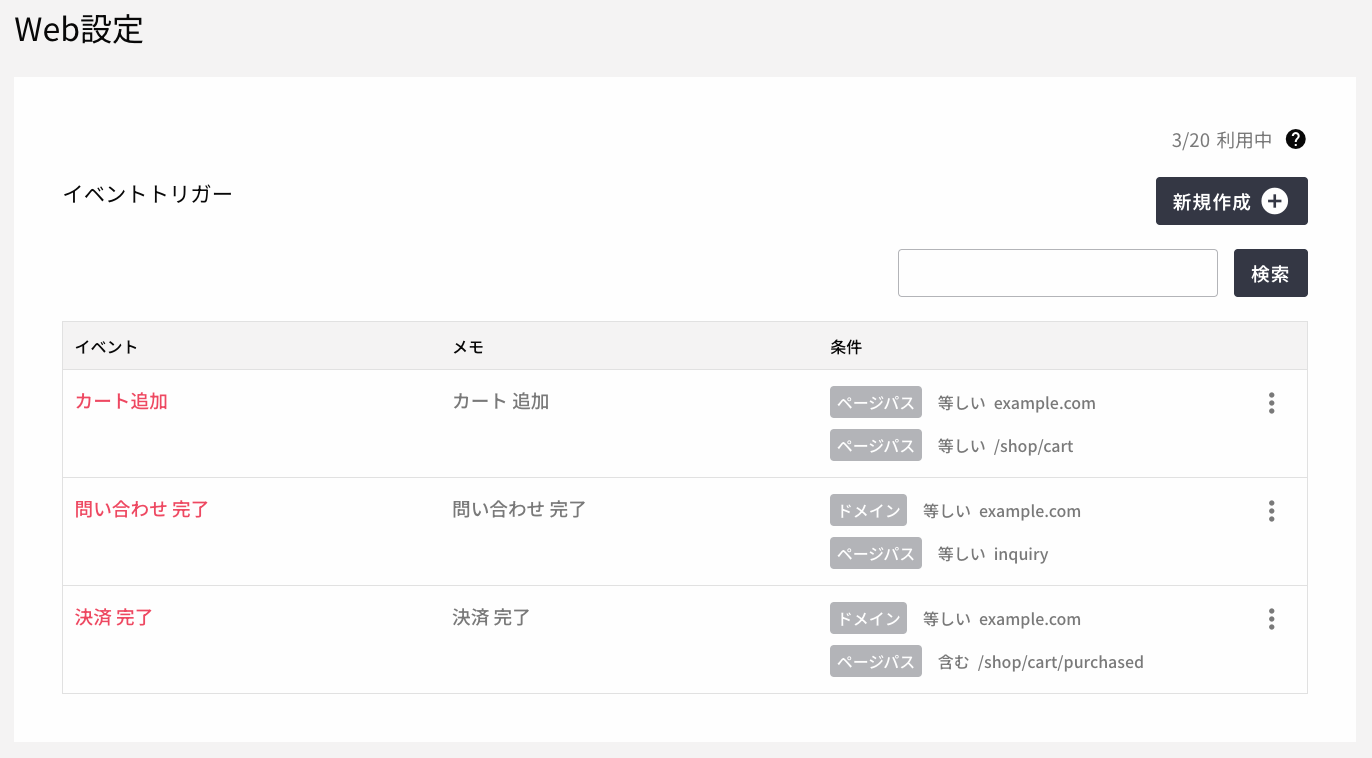1372x758 pixels.
Task: Click the plus icon on 新規作成 button
Action: (1274, 201)
